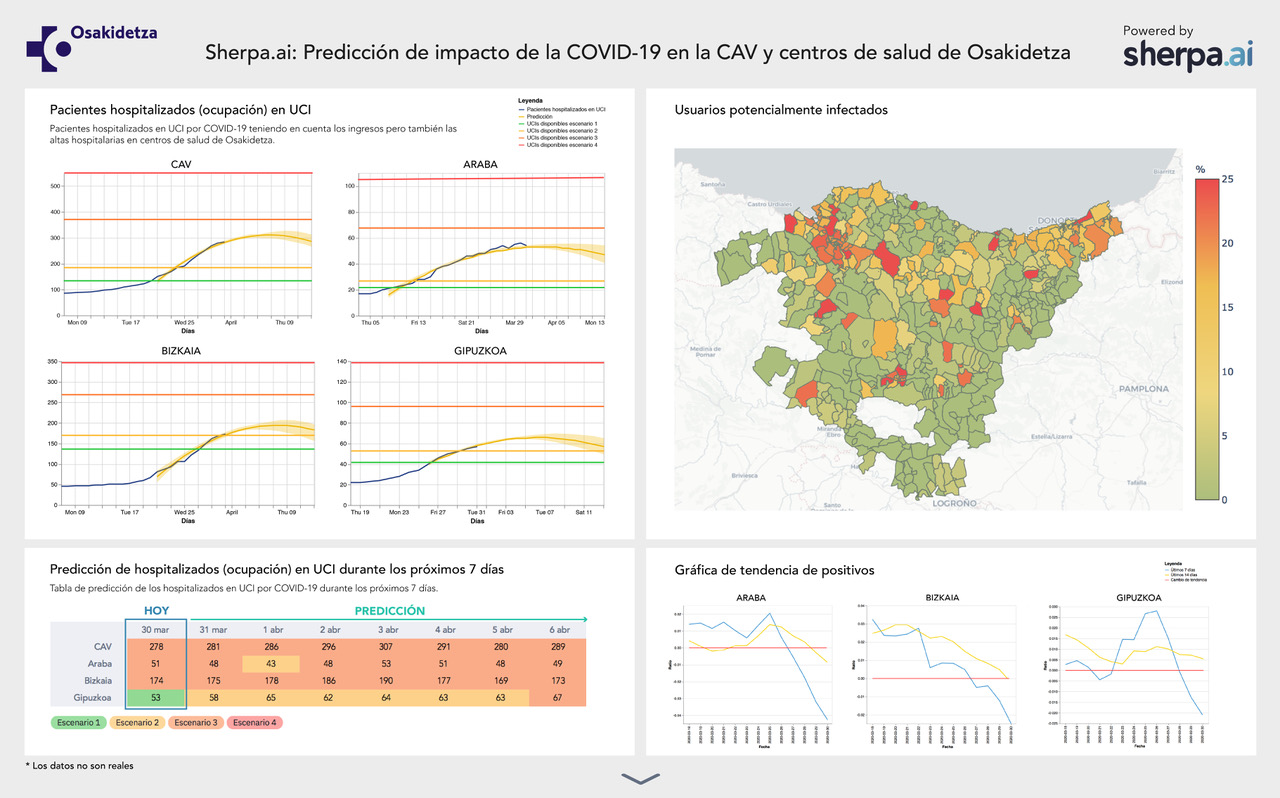Expand the page with the bottom chevron
This screenshot has height=798, width=1280.
pos(639,778)
